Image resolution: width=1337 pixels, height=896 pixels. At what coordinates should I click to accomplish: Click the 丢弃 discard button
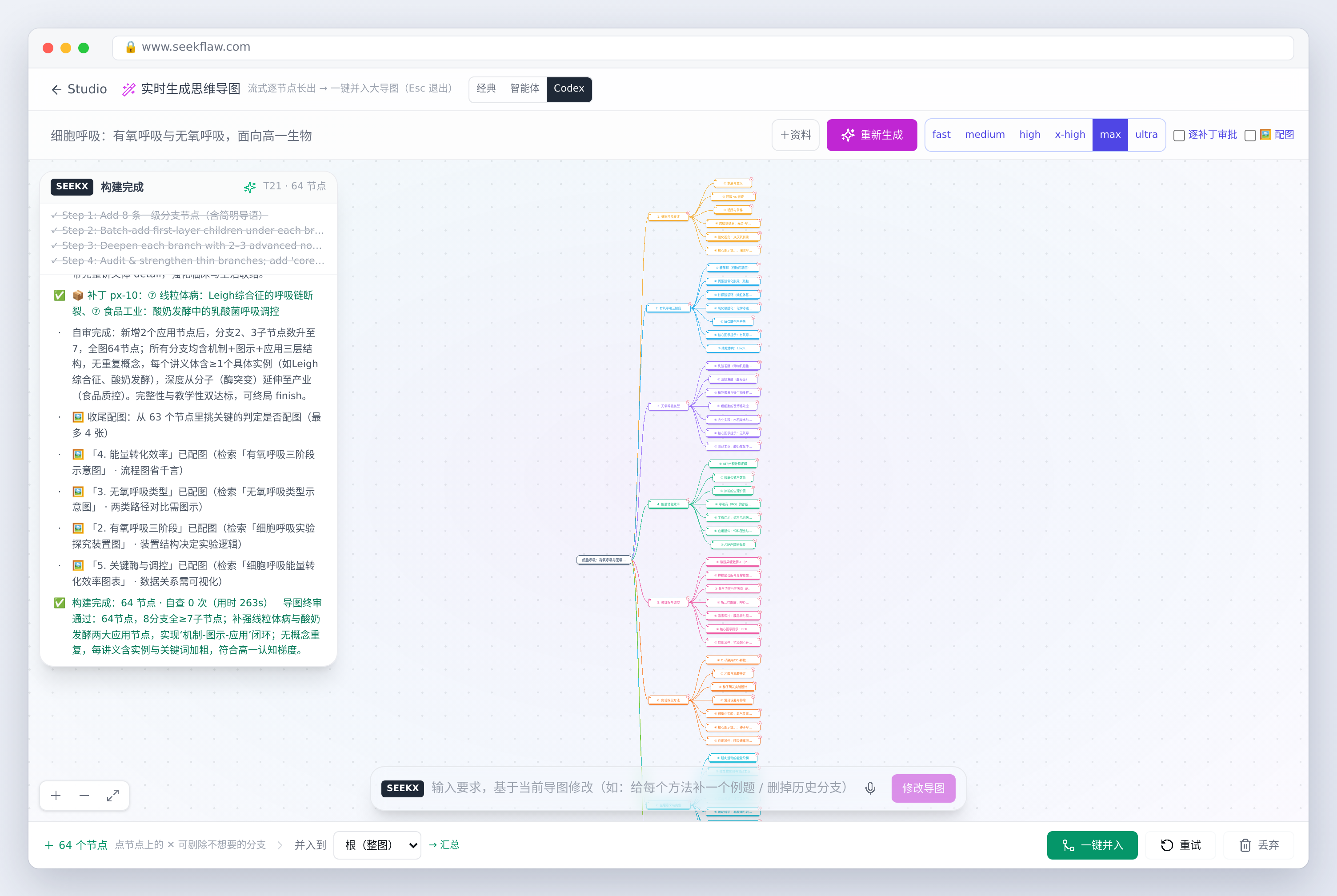1259,845
